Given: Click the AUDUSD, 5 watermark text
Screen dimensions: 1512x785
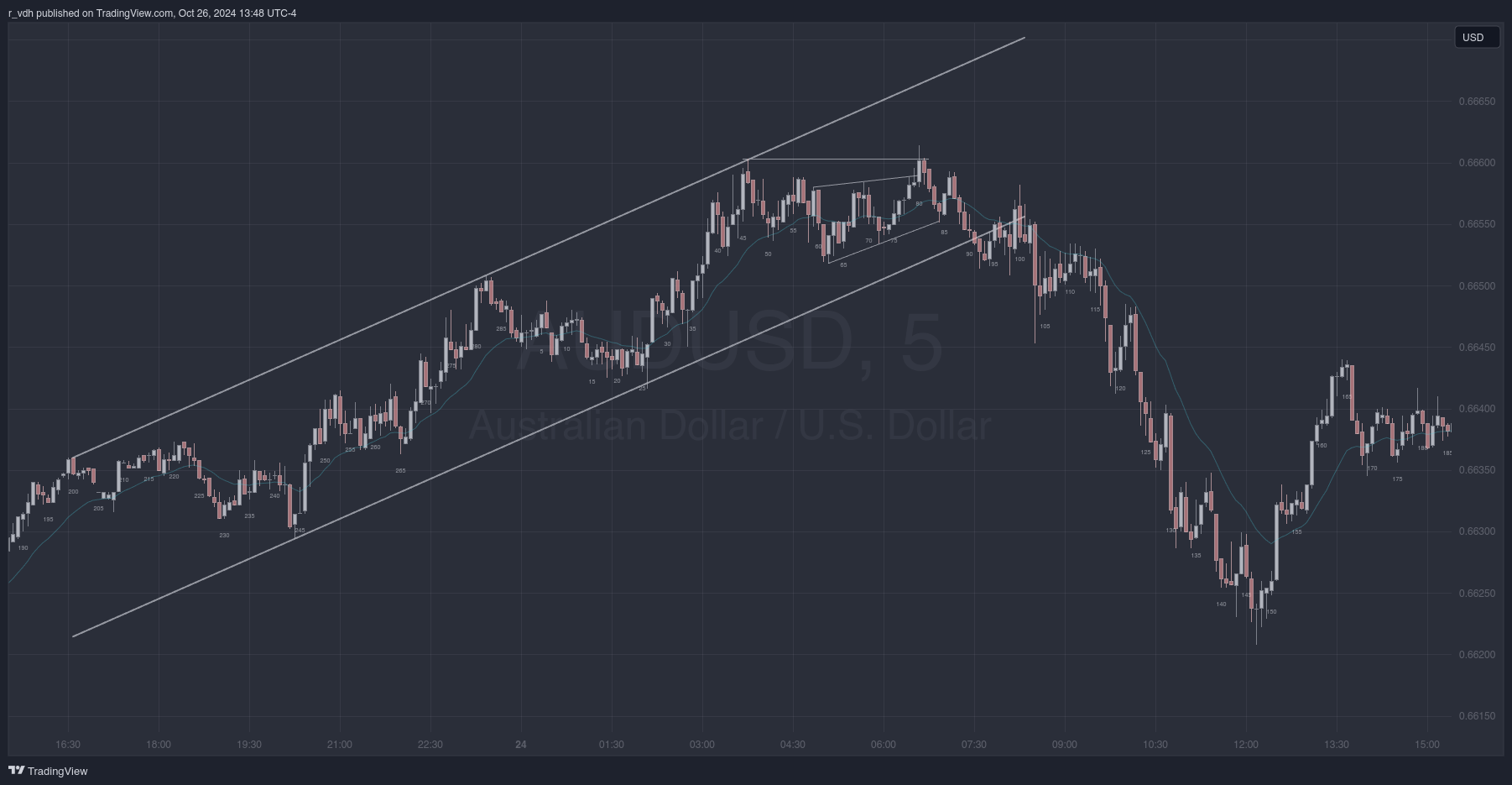Looking at the screenshot, I should 728,343.
